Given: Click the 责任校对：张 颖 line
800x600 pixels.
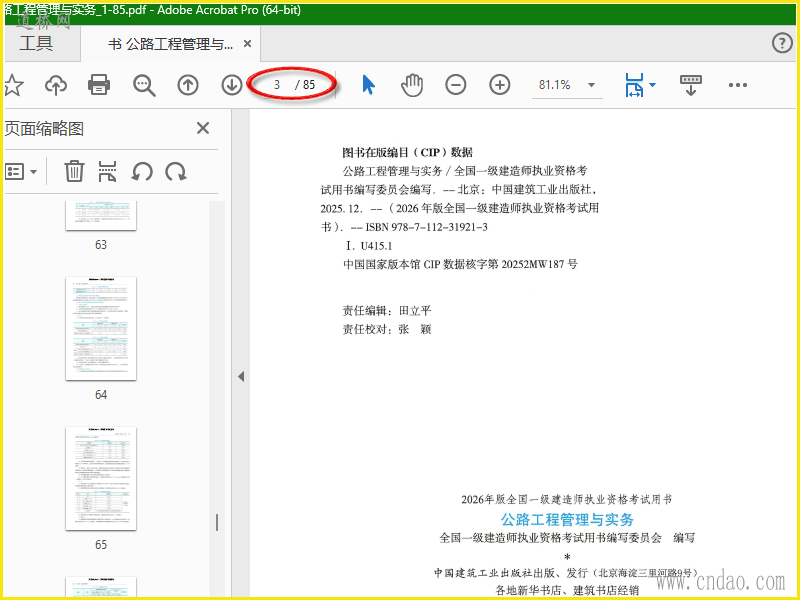Looking at the screenshot, I should (387, 329).
